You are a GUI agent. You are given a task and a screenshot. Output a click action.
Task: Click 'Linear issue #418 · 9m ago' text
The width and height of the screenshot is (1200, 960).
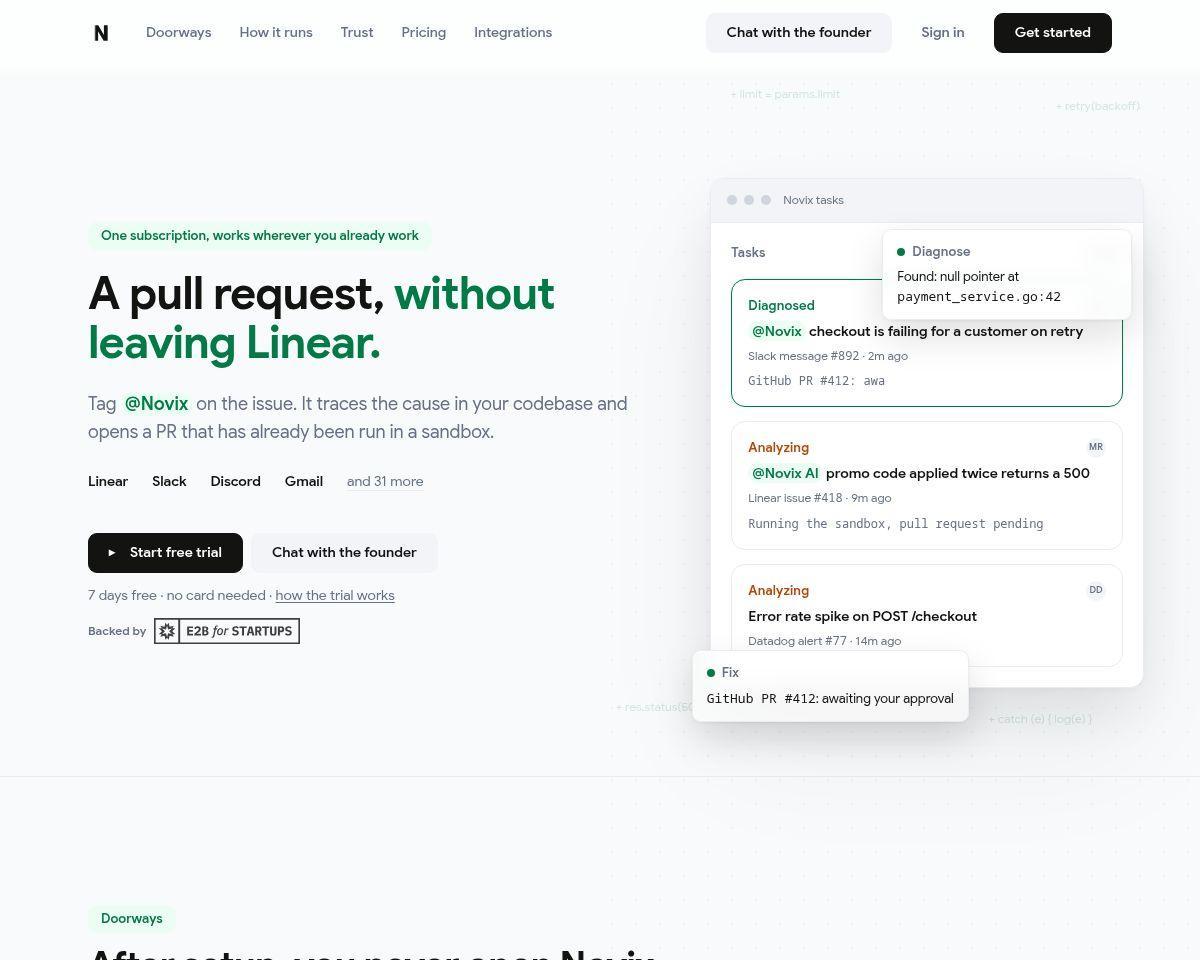point(820,498)
